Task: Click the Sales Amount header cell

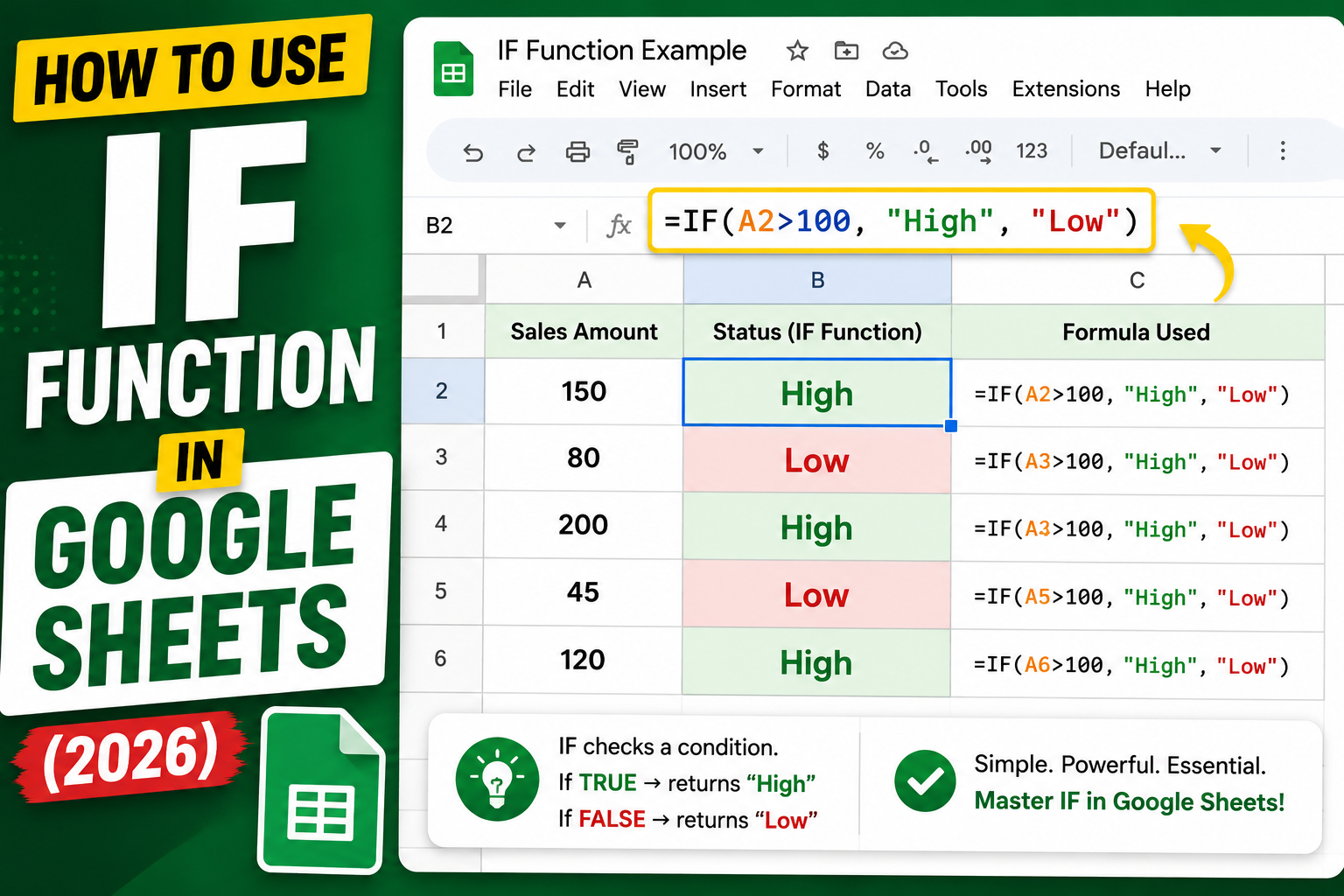Action: point(584,332)
